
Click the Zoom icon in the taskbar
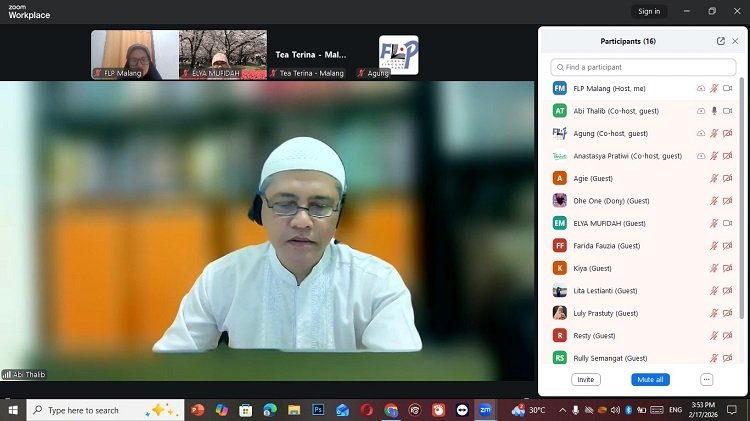coord(485,410)
